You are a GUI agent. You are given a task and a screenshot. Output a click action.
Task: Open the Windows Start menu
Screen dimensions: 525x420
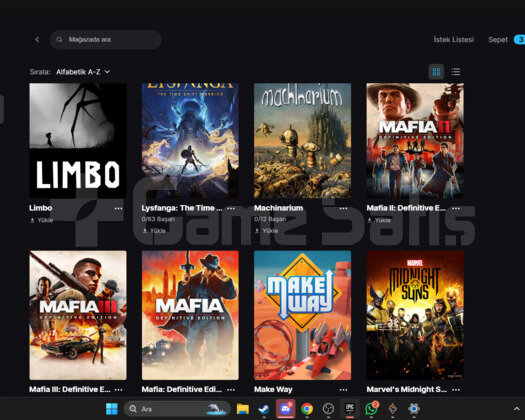(111, 409)
